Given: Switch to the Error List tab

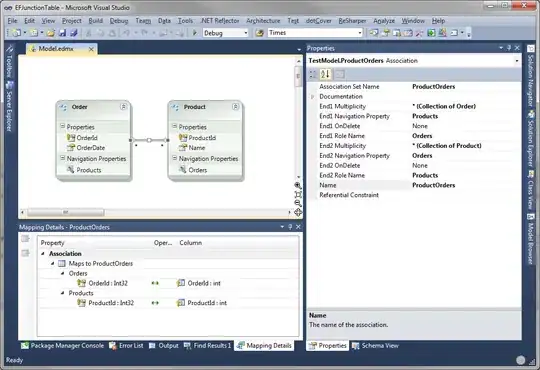Looking at the screenshot, I should (x=126, y=346).
